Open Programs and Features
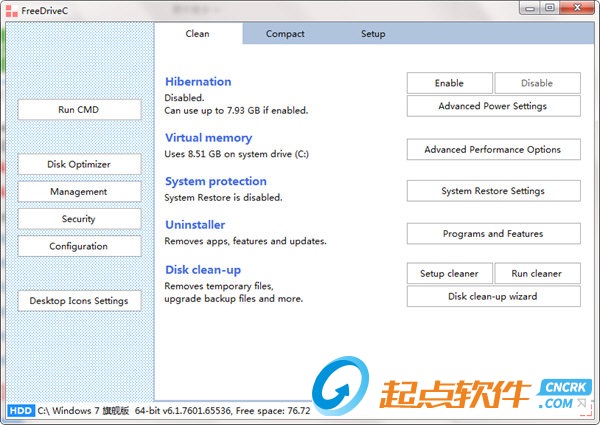This screenshot has width=600, height=425. tap(493, 234)
